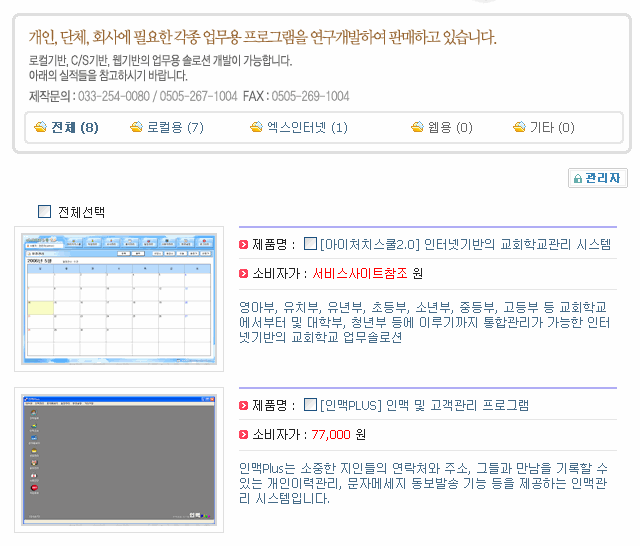Click the line 로컬기반, C/S기반, 웹기반
640x546 pixels.
(x=160, y=61)
